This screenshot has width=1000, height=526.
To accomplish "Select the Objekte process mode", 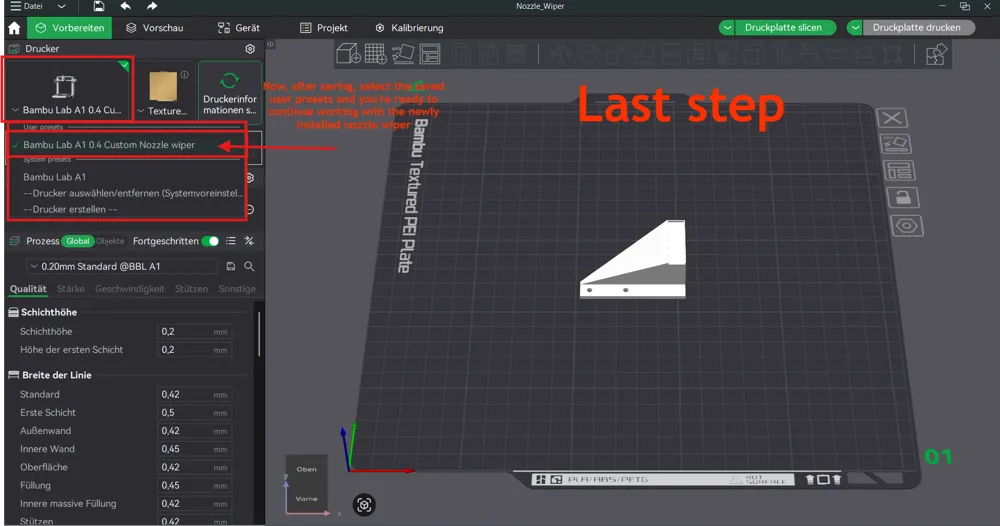I will click(110, 241).
